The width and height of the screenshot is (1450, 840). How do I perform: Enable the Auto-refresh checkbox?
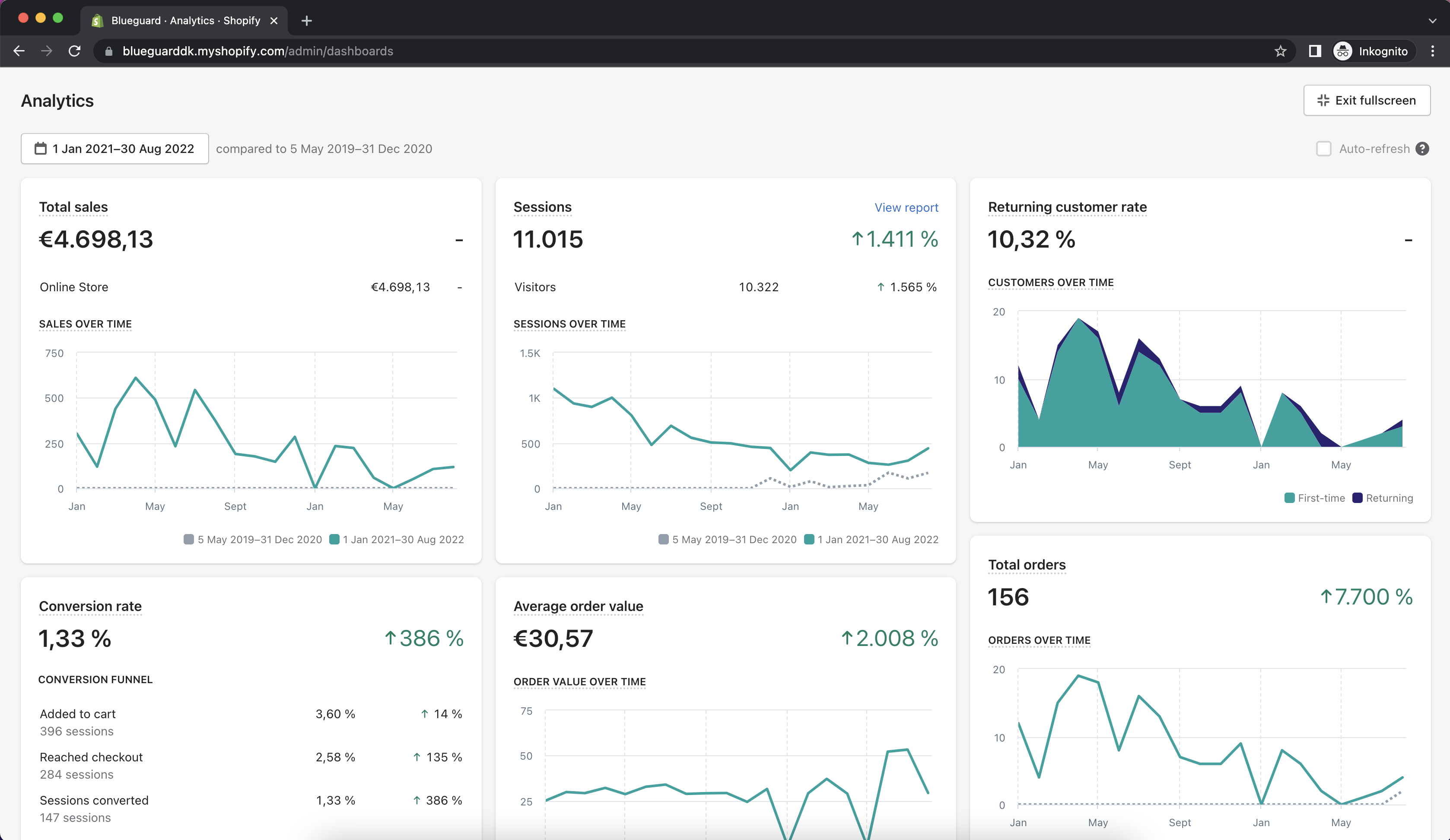(1323, 149)
